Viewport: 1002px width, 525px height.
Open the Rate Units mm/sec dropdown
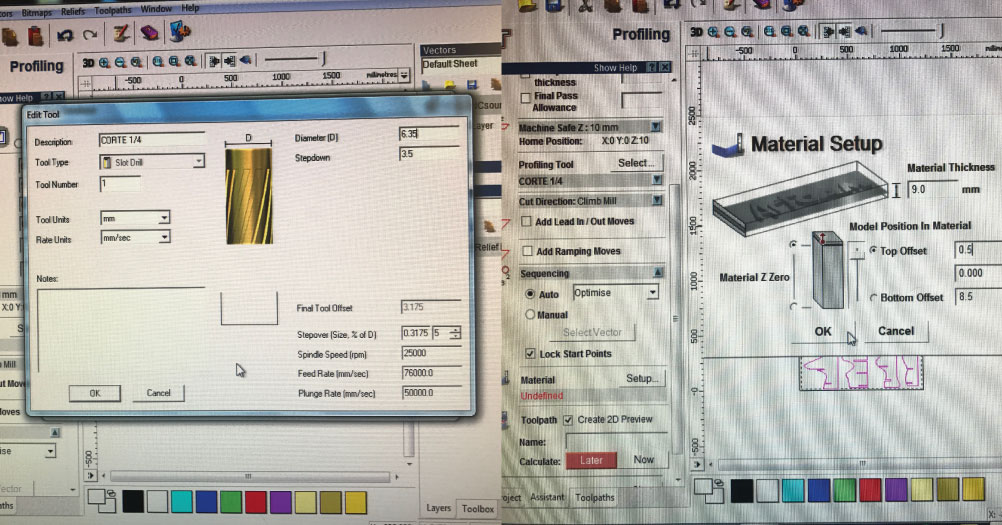(x=164, y=238)
